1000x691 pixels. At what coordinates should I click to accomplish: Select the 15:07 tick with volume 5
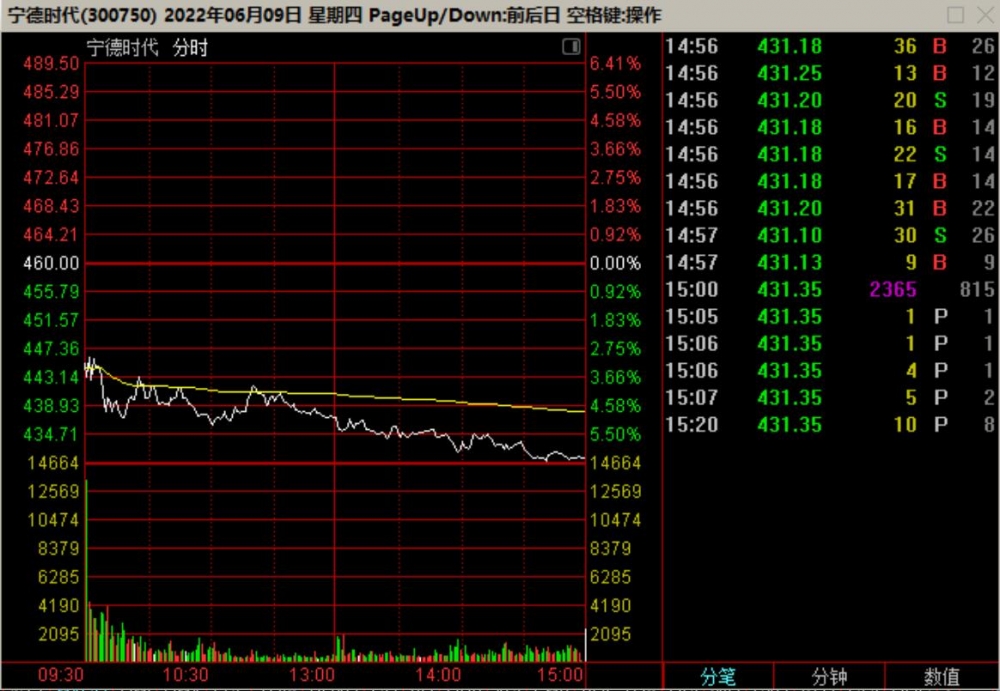tap(830, 398)
